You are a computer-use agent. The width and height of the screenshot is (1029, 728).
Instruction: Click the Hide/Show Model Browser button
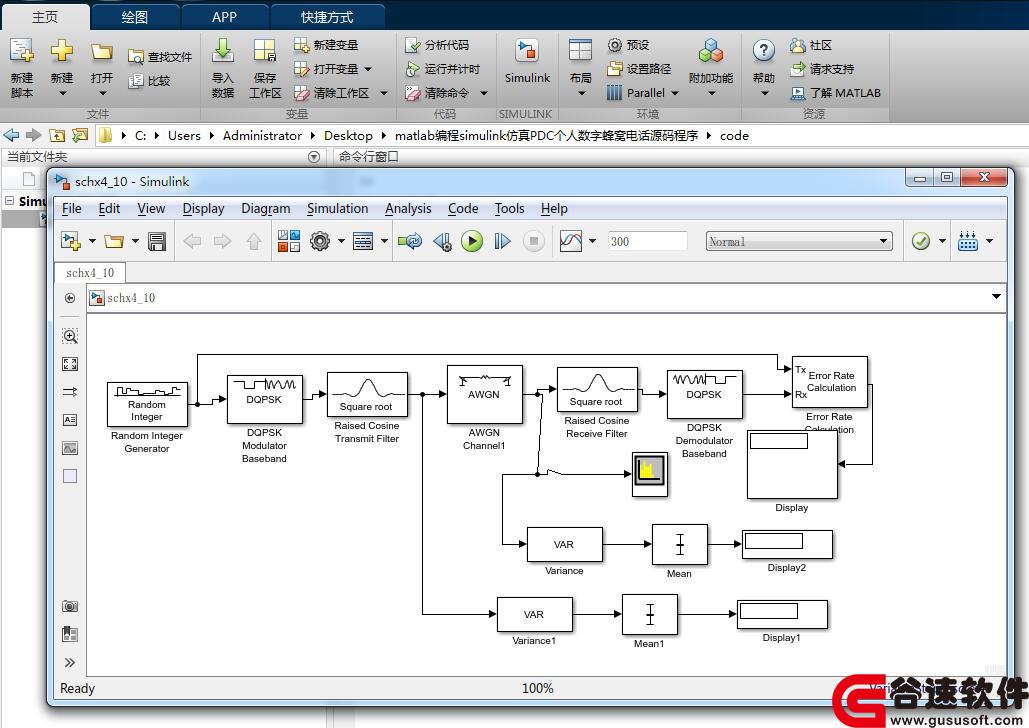pos(70,298)
